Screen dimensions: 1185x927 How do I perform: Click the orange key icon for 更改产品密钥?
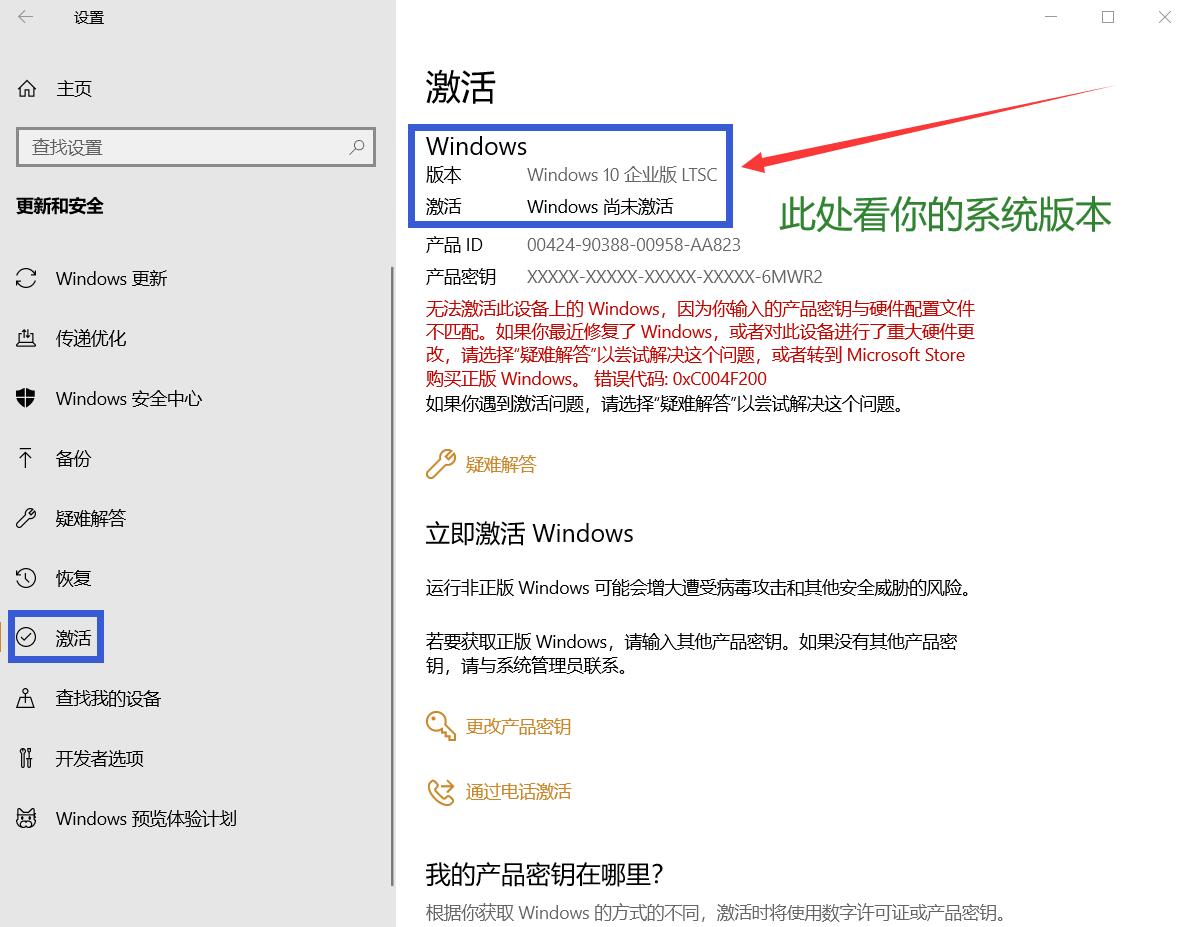(x=441, y=726)
